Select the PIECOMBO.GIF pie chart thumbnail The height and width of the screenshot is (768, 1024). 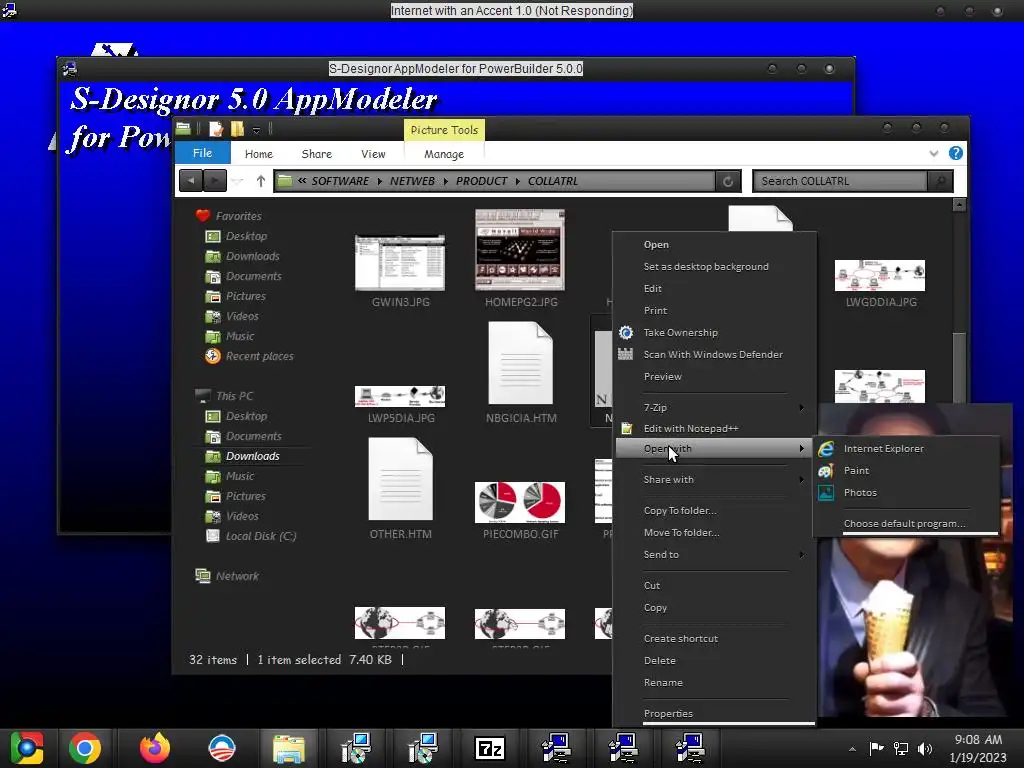pyautogui.click(x=520, y=502)
